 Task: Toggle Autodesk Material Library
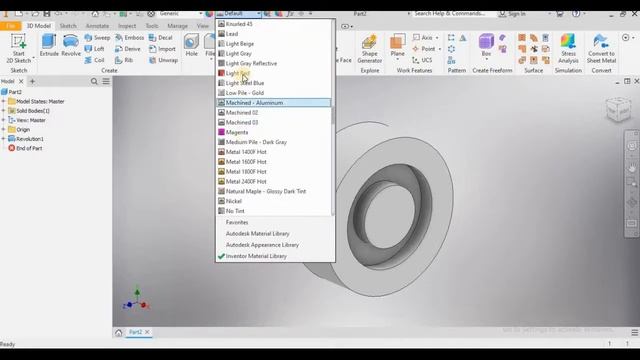(257, 233)
